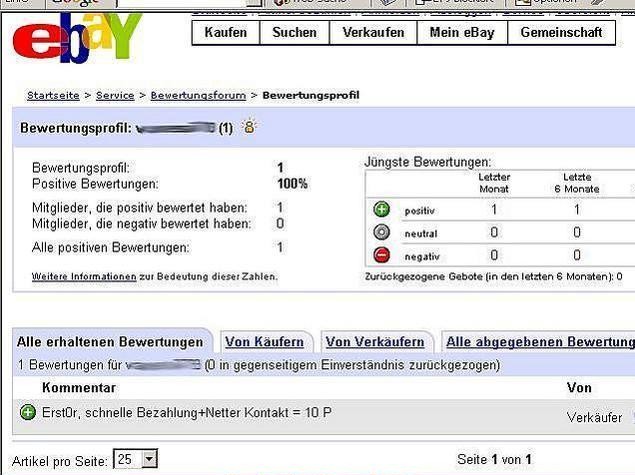Click the grey neutral rating icon
Image resolution: width=635 pixels, height=475 pixels.
(x=381, y=233)
